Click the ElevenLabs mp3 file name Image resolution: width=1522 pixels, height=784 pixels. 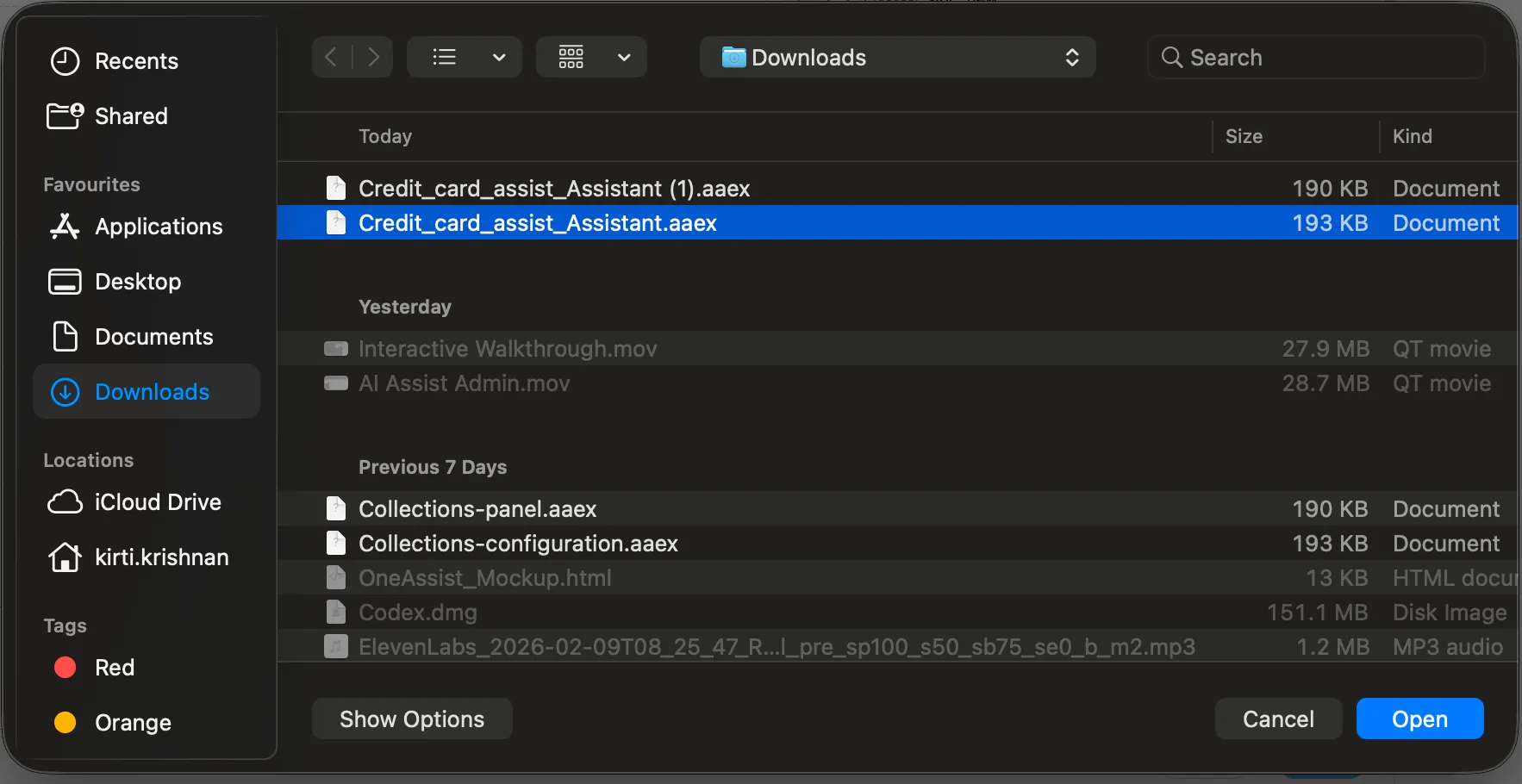coord(777,646)
